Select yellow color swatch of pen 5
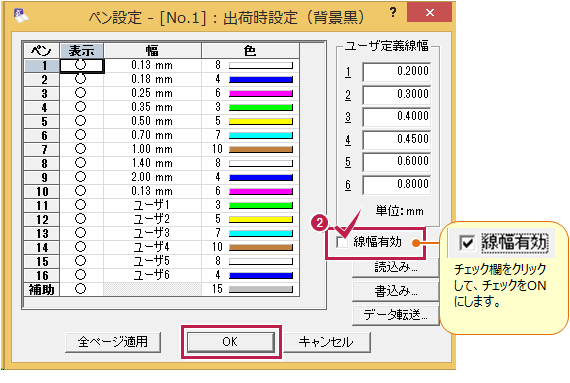 tap(261, 121)
